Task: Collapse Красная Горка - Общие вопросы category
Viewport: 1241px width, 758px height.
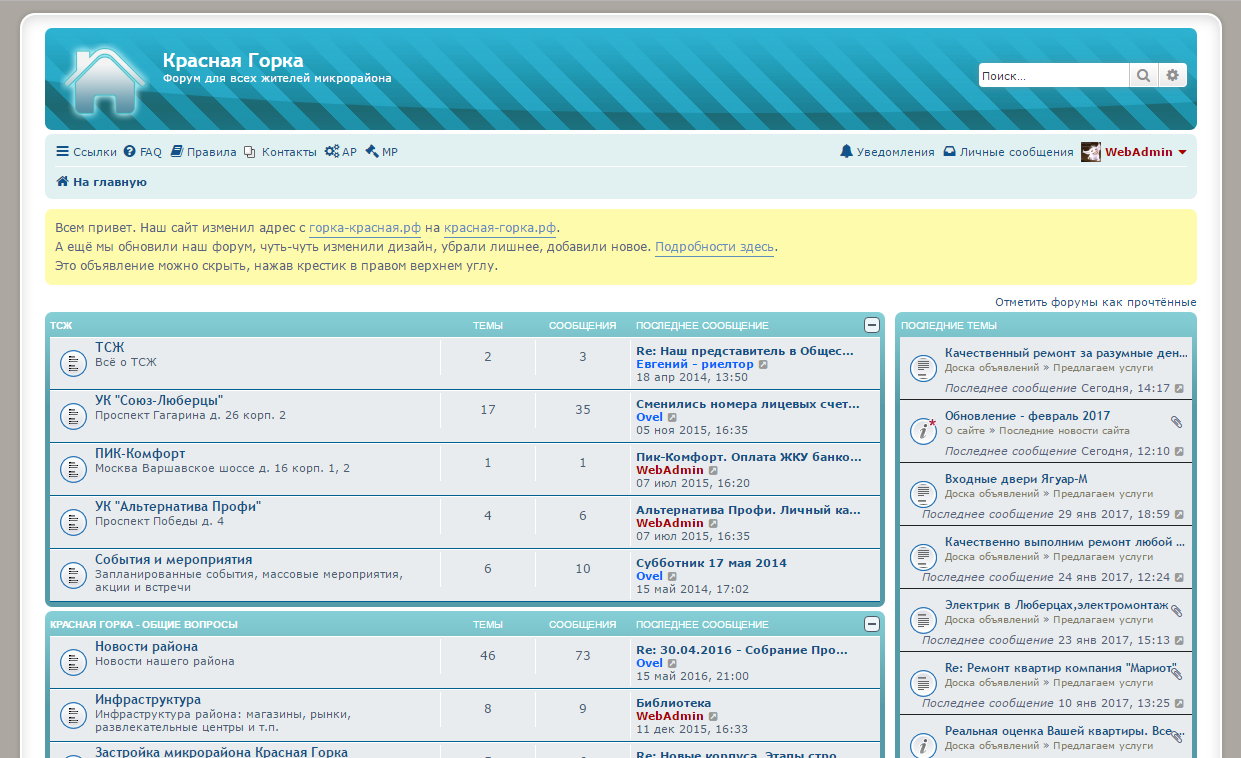Action: 872,624
